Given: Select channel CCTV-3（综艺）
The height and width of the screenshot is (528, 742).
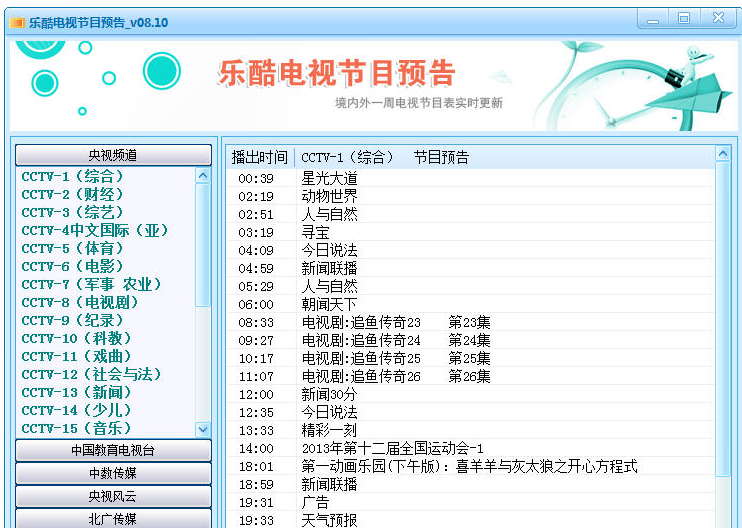Looking at the screenshot, I should click(72, 212).
